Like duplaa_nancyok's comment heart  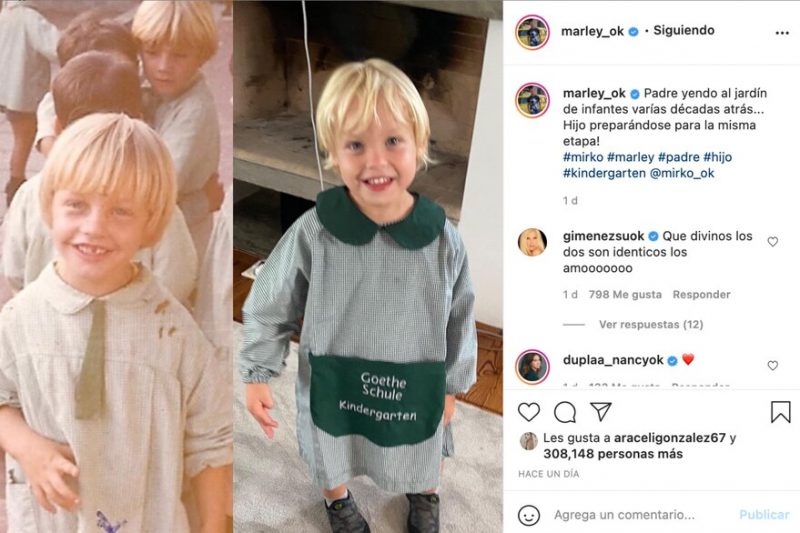(x=773, y=365)
